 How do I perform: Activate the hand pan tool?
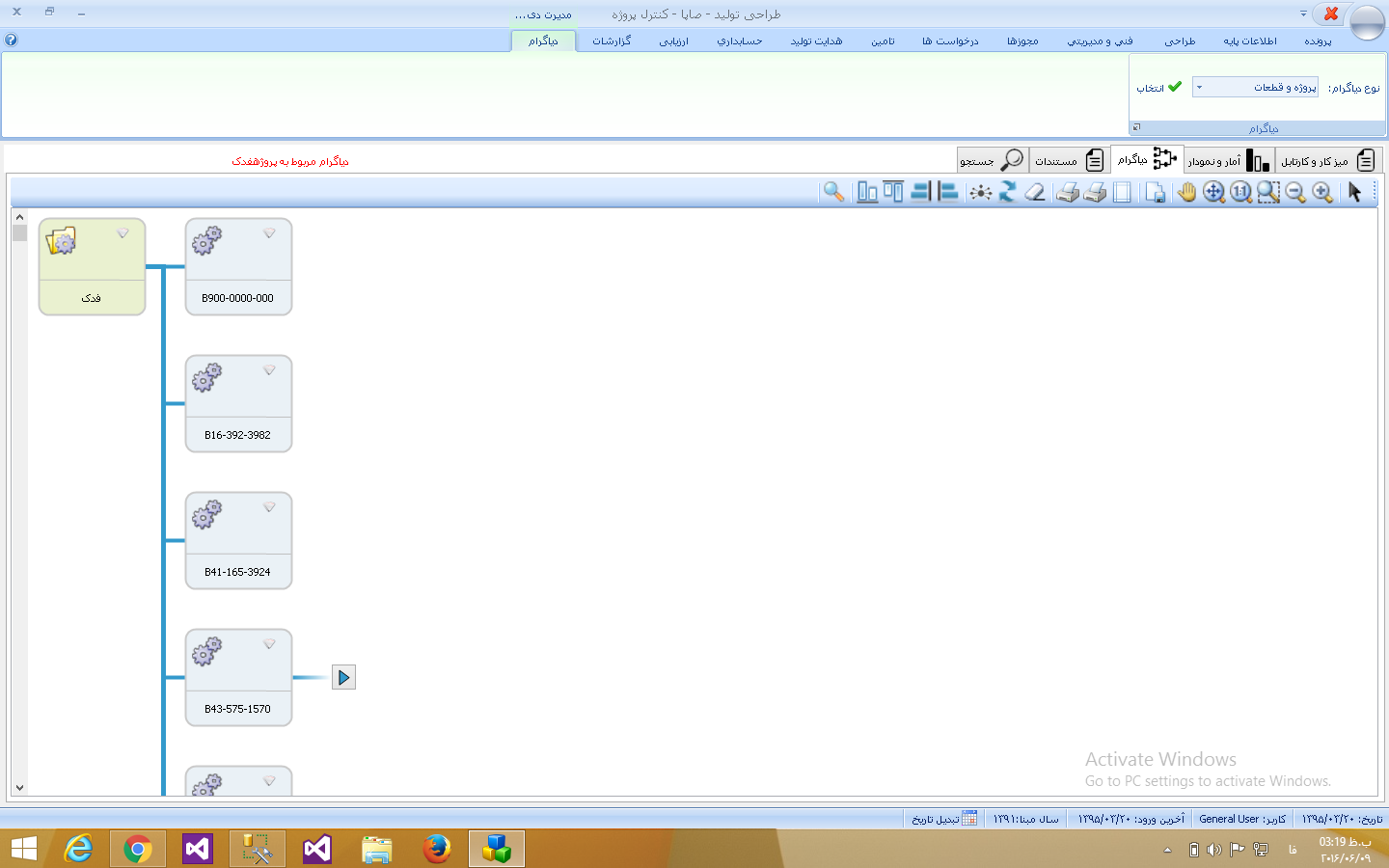point(1186,192)
